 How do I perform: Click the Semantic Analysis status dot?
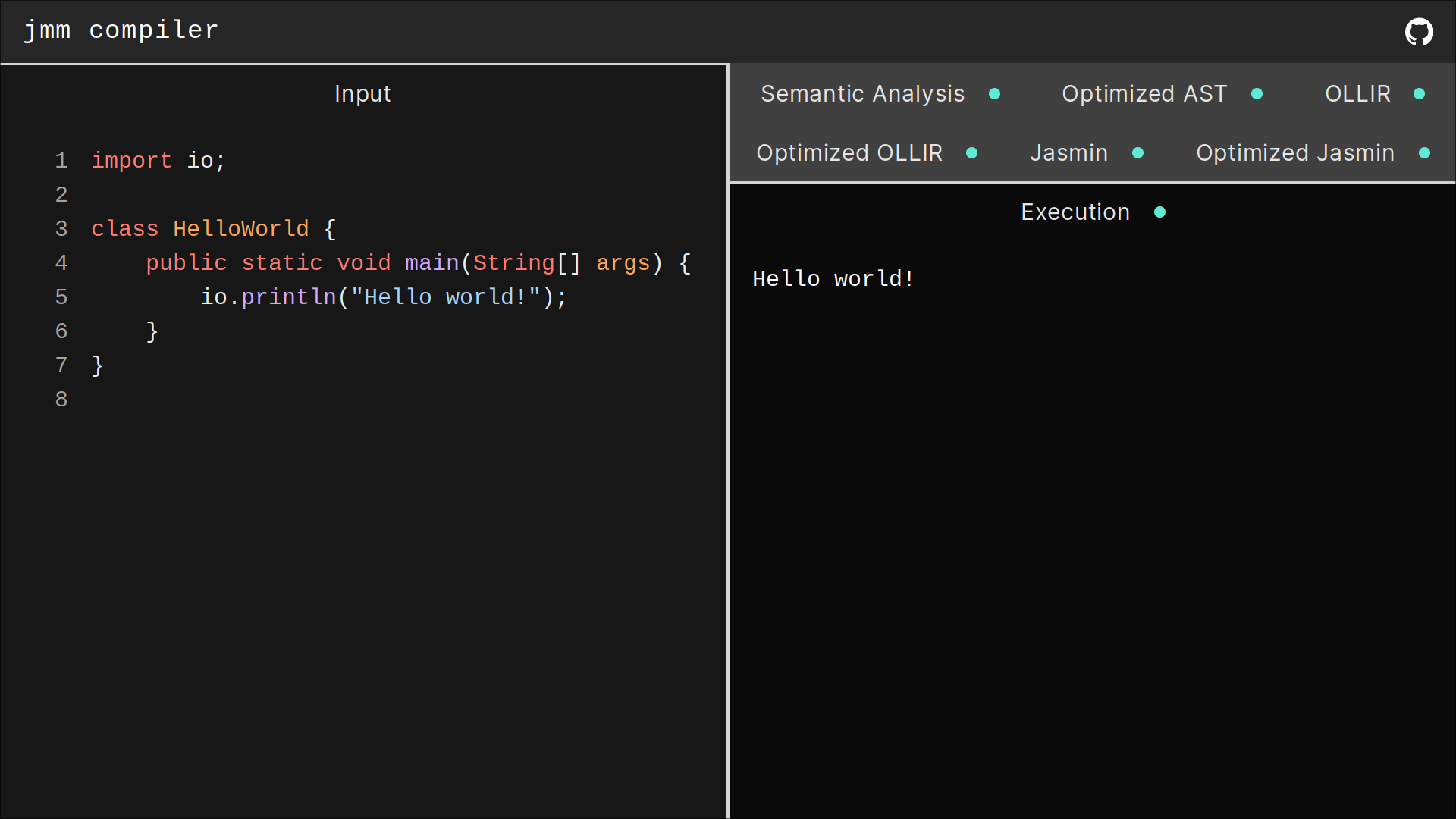[x=994, y=94]
